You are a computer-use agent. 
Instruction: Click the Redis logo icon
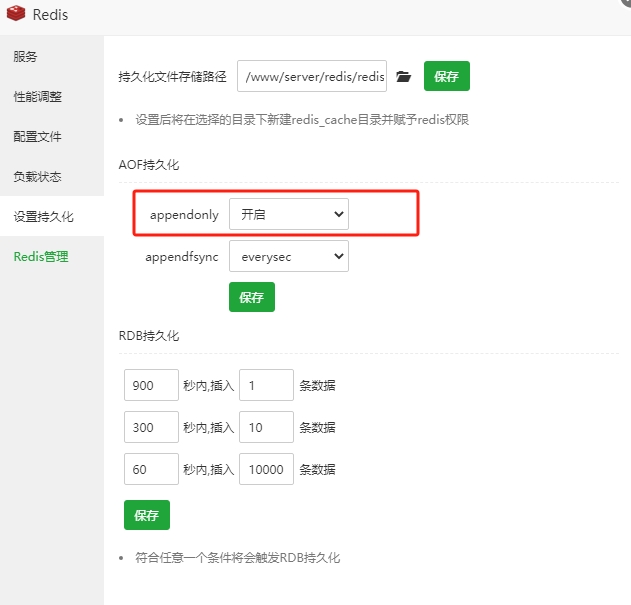pos(16,13)
